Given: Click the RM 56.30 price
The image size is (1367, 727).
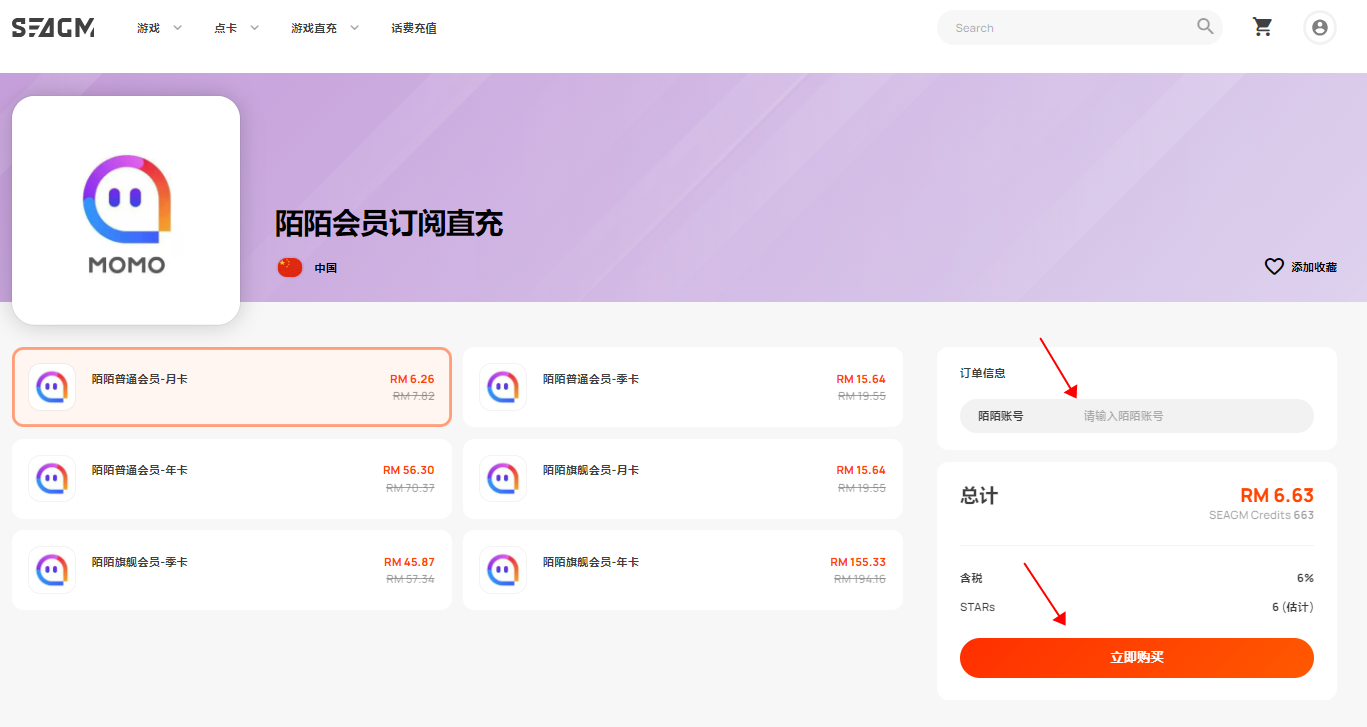Looking at the screenshot, I should coord(409,470).
